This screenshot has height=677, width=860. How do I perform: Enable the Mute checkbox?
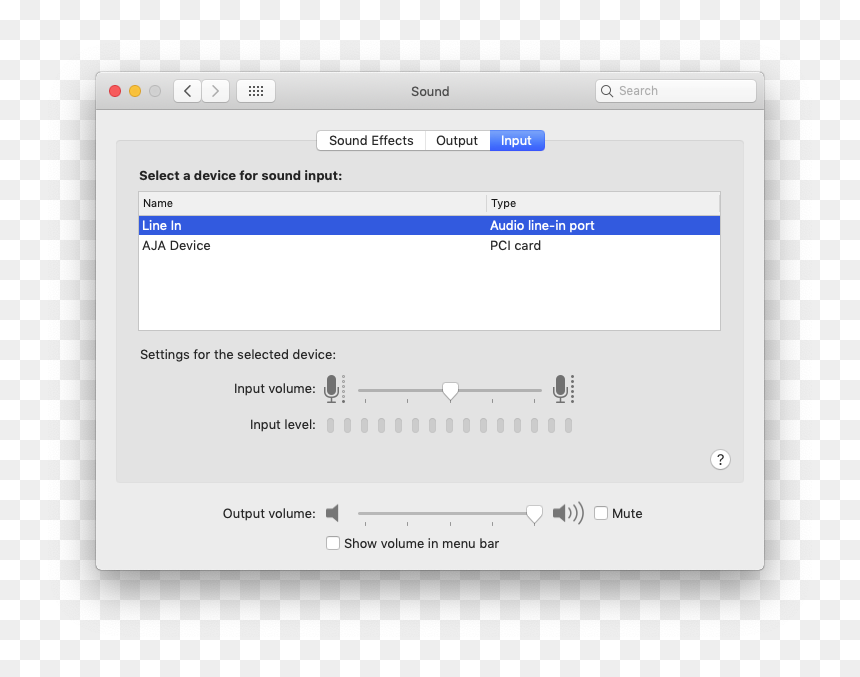601,513
